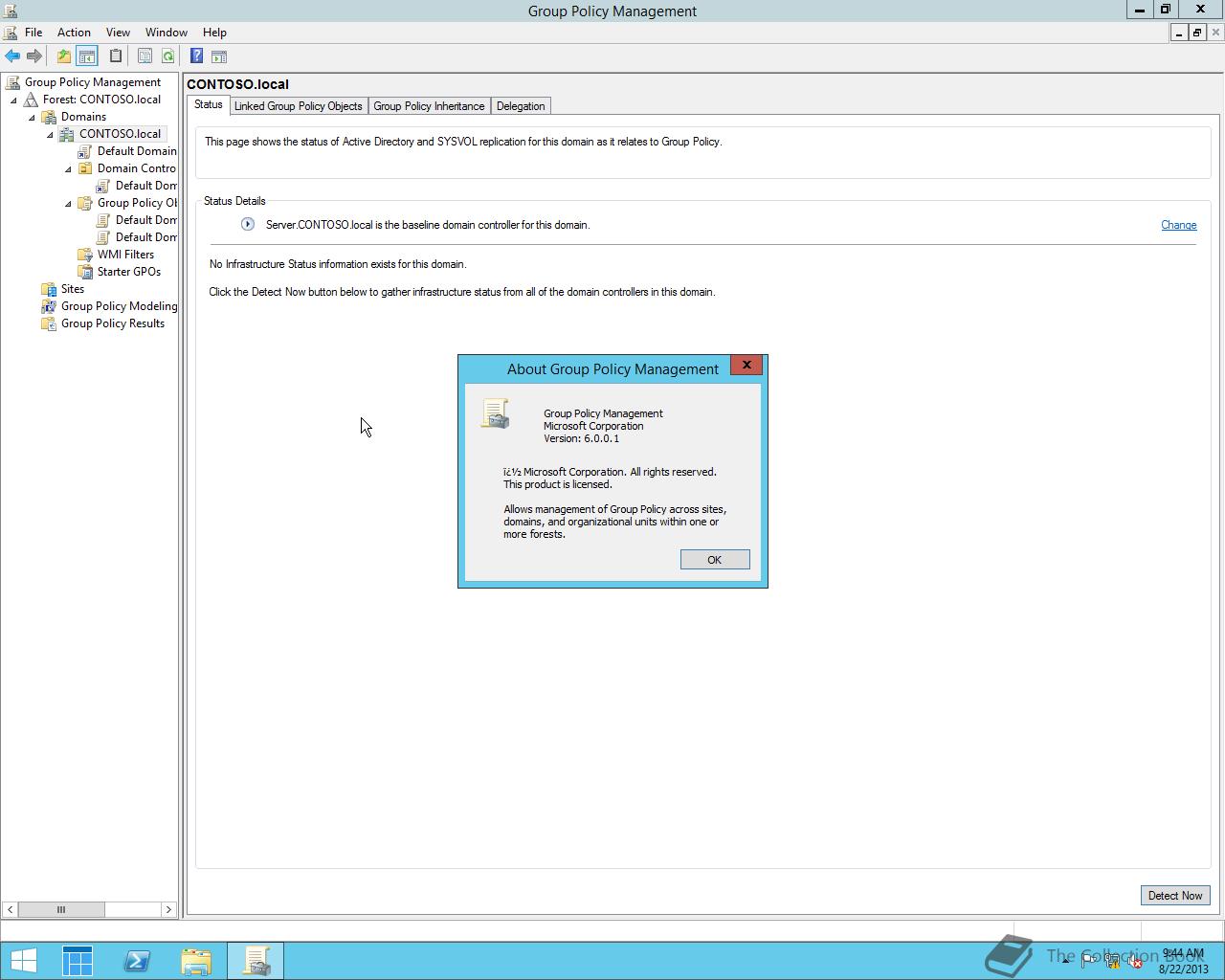Screen dimensions: 1225x980
Task: Click the muted speaker tray icon
Action: [1135, 962]
